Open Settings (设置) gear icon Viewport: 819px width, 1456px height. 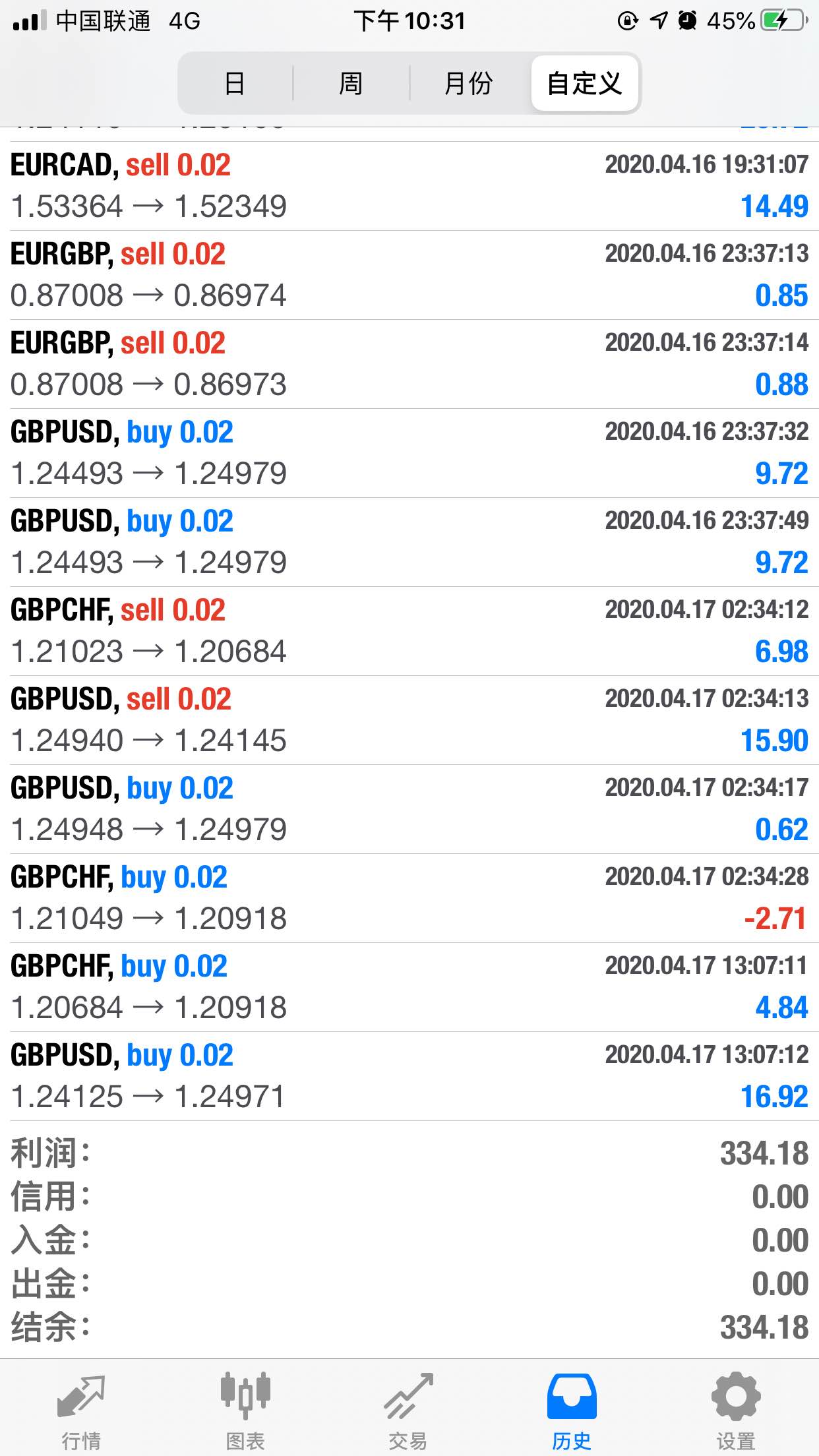(736, 1397)
